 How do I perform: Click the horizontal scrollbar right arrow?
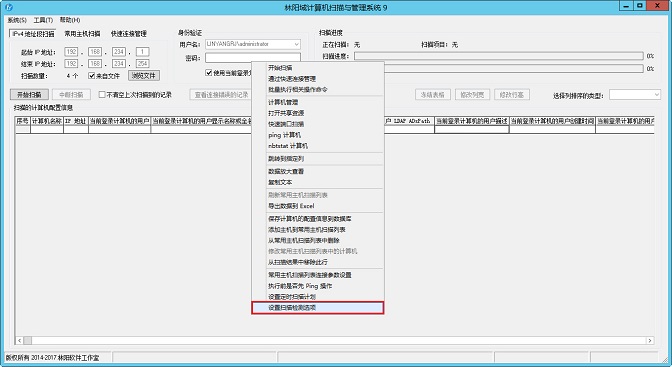coord(650,340)
